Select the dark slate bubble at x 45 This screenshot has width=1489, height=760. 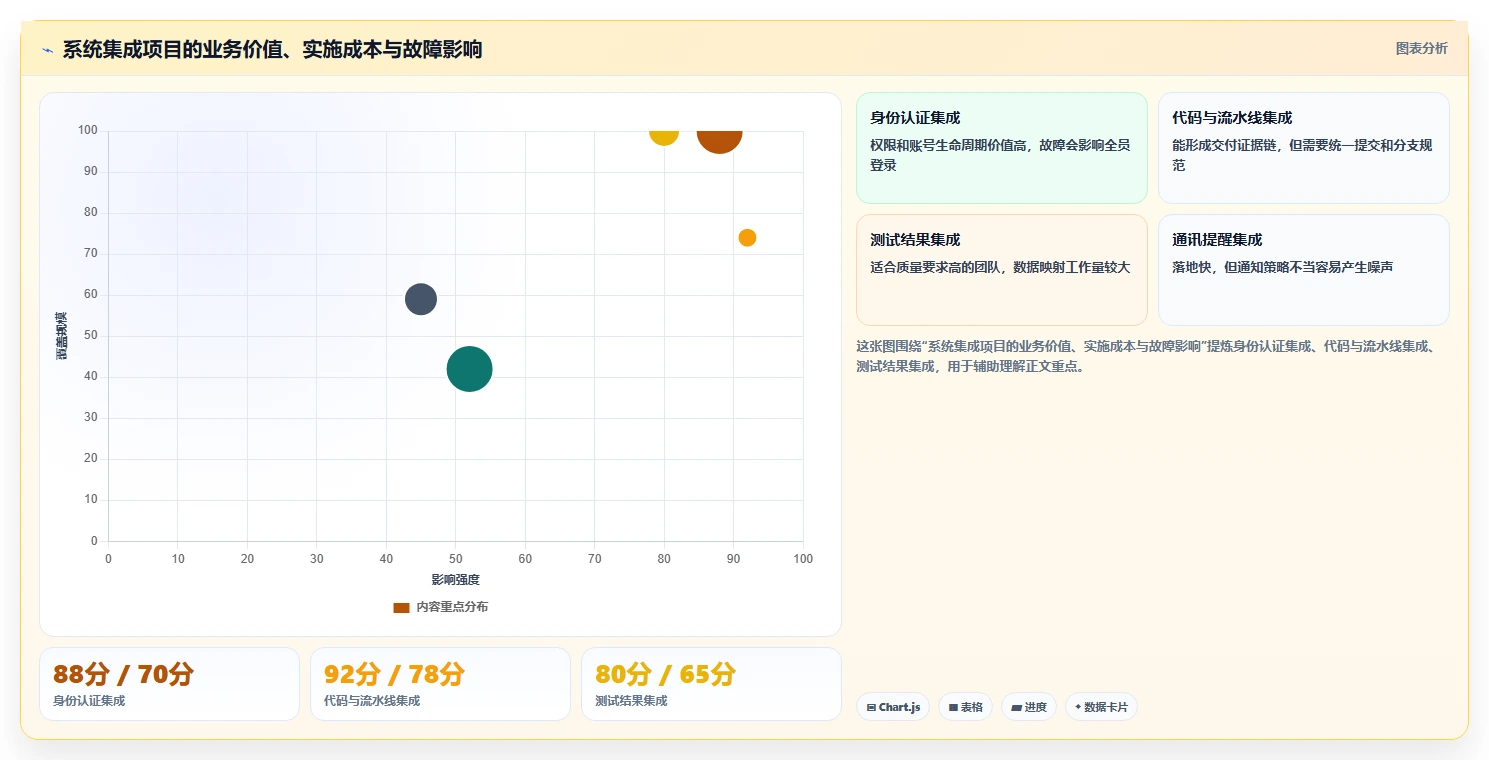point(421,299)
